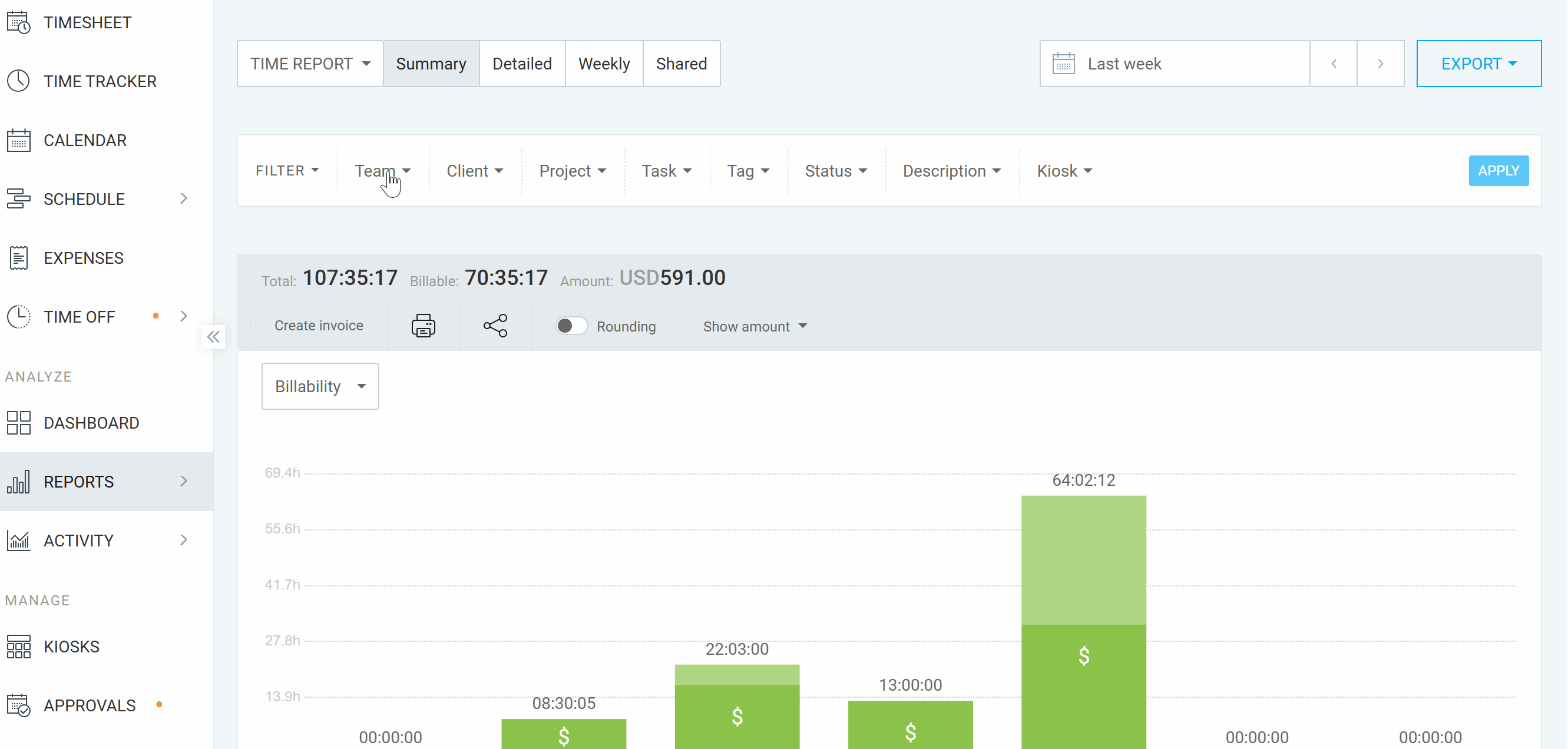Click the 64:02:12 bar label
1568x749 pixels.
tap(1083, 480)
